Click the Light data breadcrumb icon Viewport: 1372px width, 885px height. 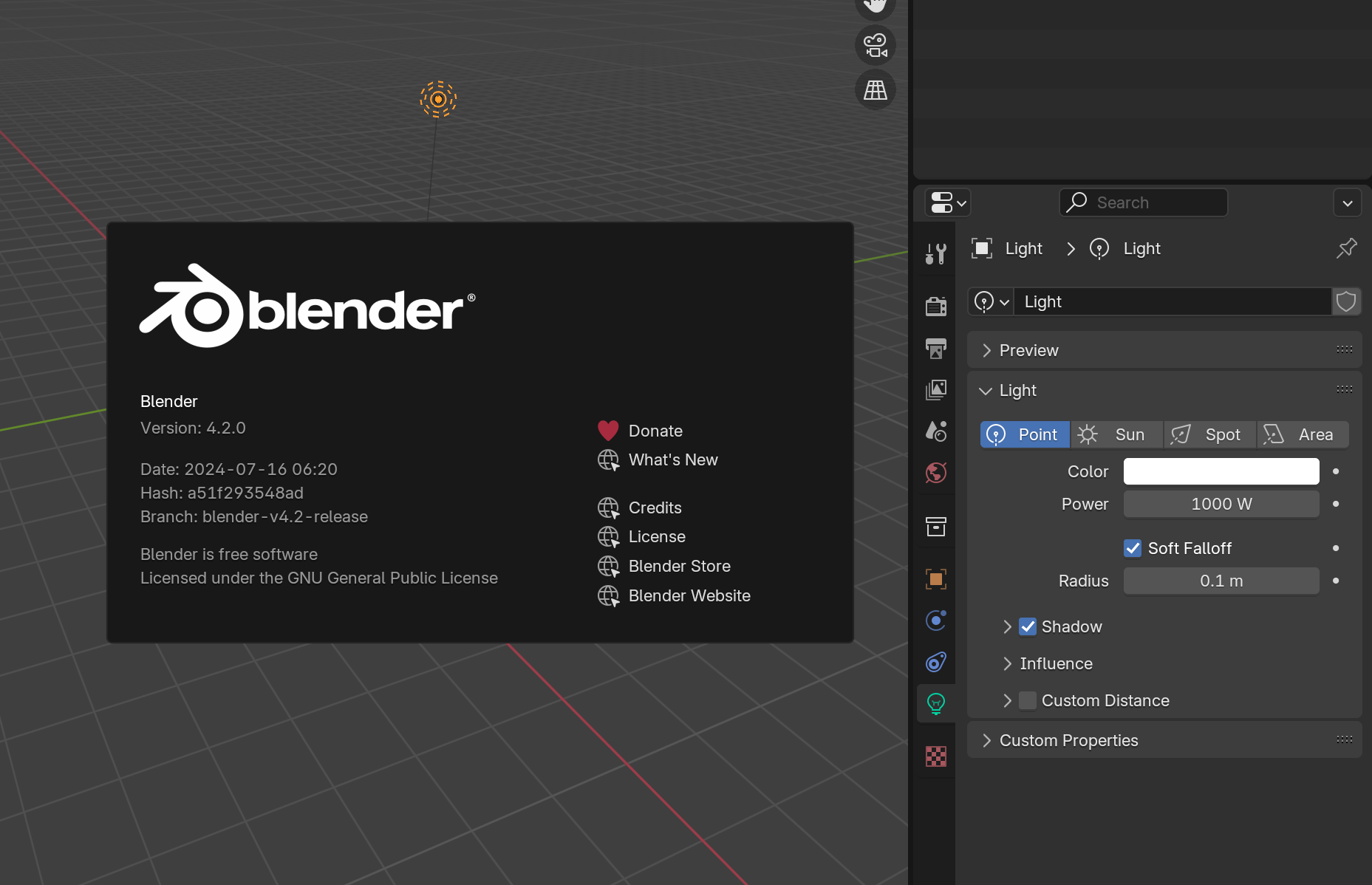pyautogui.click(x=1099, y=248)
